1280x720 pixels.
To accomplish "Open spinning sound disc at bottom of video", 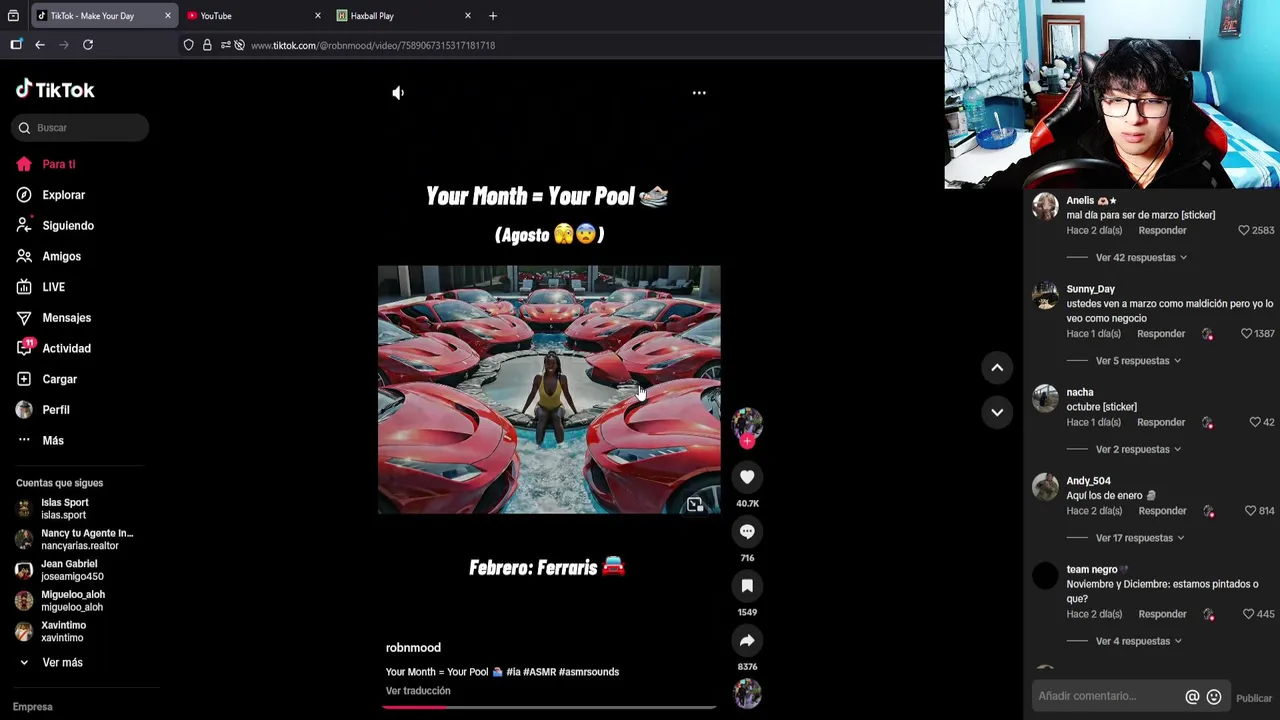I will [x=747, y=693].
